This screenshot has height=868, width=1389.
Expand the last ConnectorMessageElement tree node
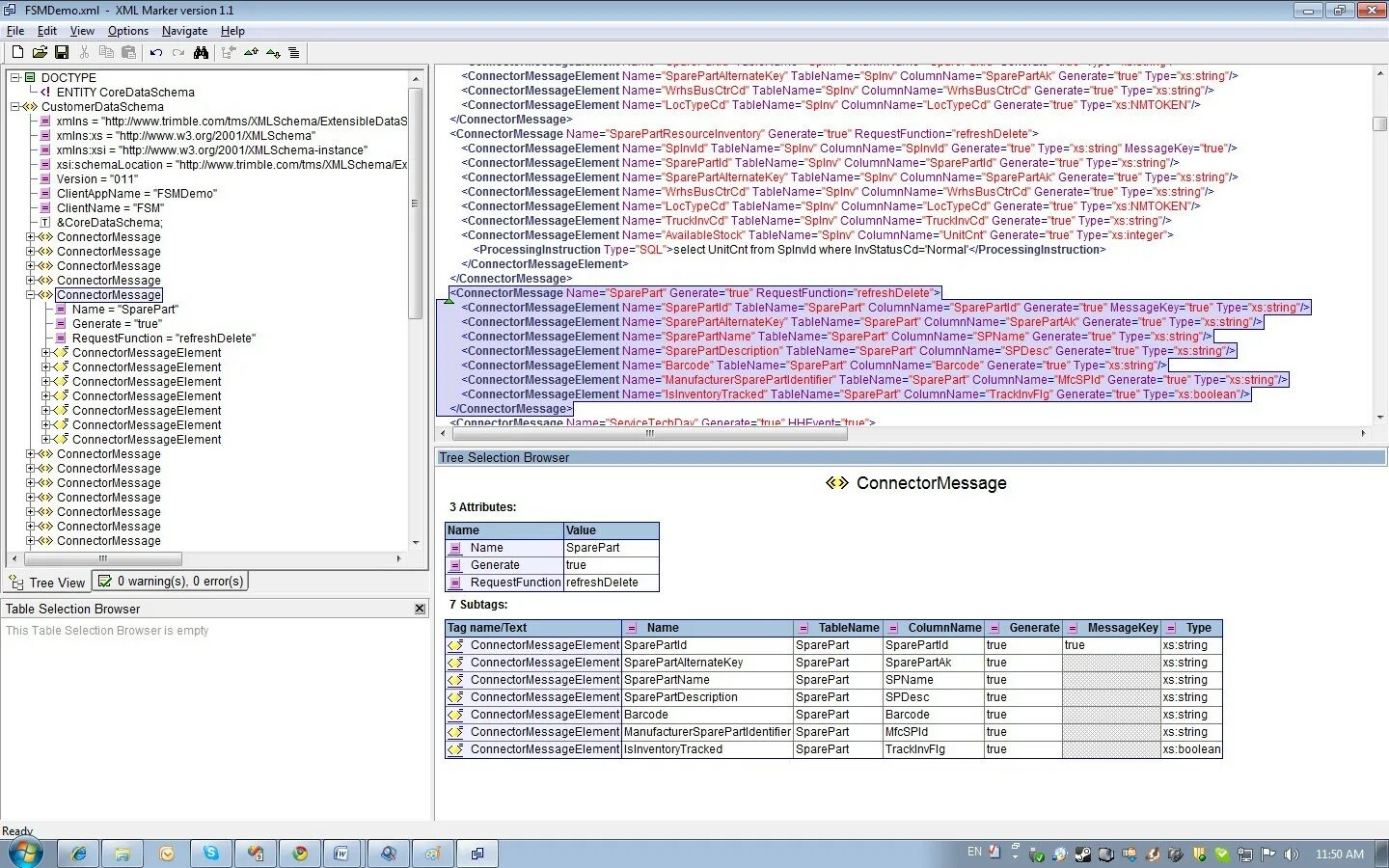click(x=45, y=439)
